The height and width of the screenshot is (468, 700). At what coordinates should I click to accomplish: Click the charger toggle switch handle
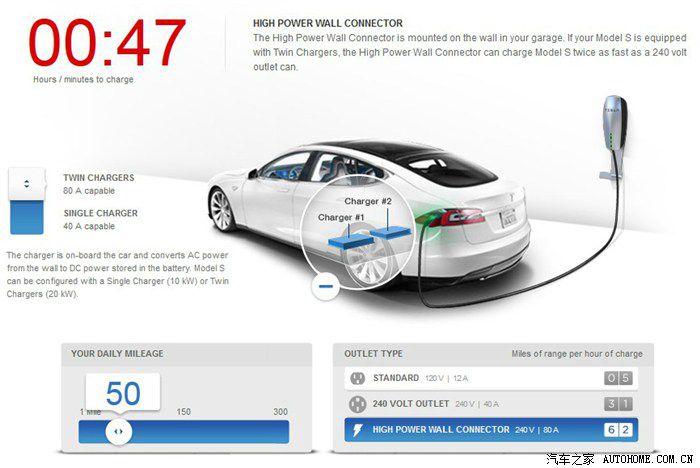click(x=27, y=184)
